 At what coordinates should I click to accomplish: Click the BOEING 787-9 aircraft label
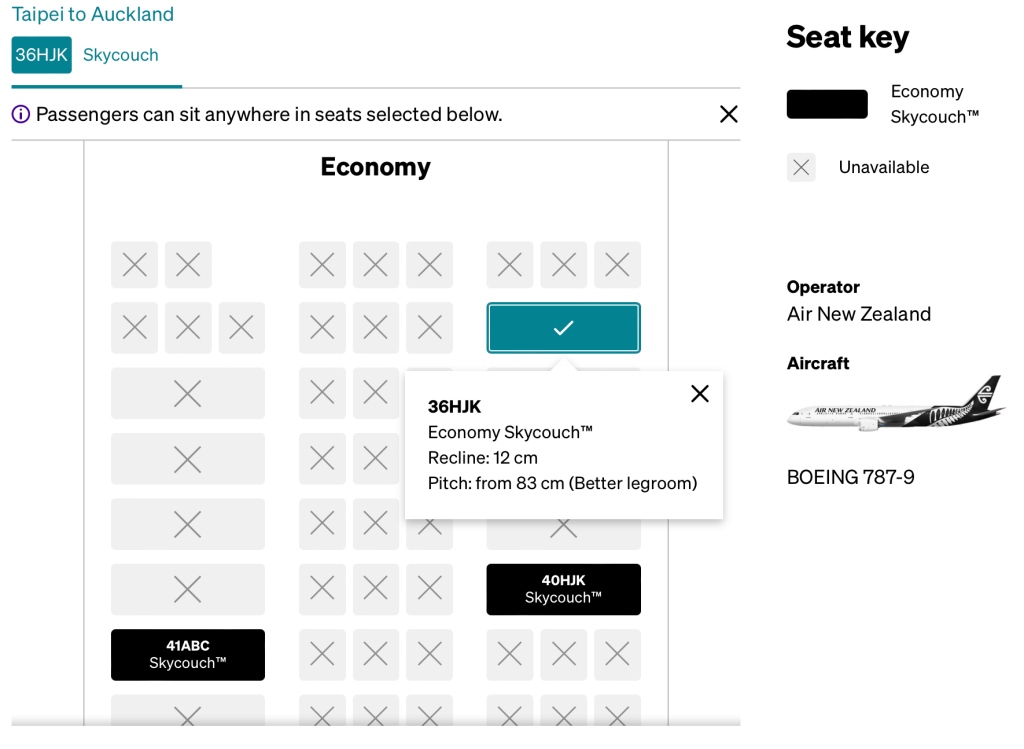point(850,477)
